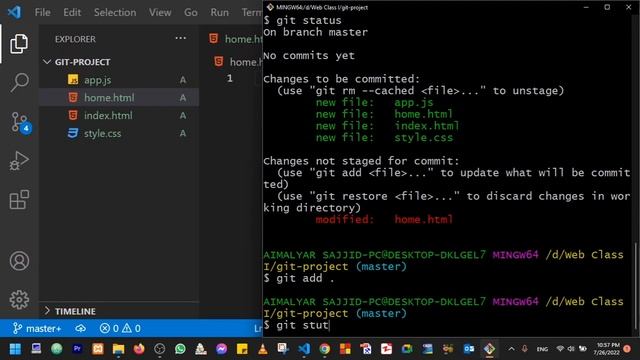The image size is (640, 360).
Task: Open the Windows Start menu
Action: pyautogui.click(x=15, y=349)
